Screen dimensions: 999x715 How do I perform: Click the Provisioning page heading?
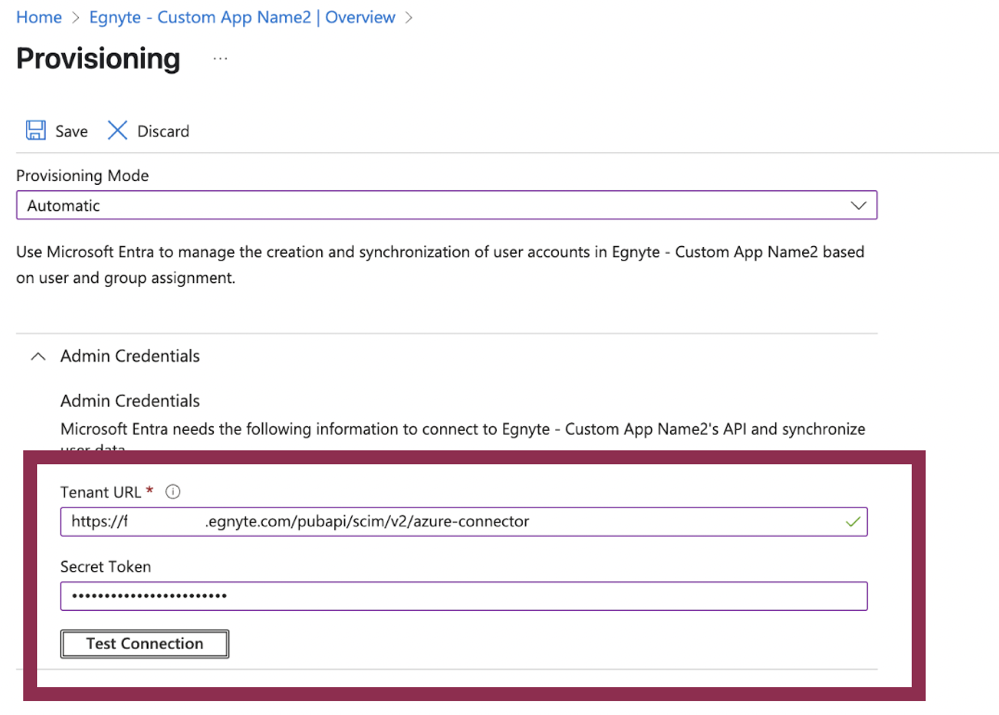(97, 60)
